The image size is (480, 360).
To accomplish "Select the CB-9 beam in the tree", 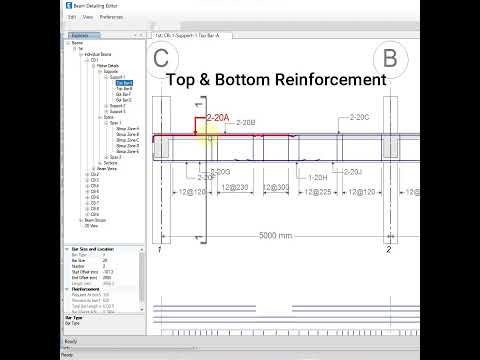I will (95, 214).
